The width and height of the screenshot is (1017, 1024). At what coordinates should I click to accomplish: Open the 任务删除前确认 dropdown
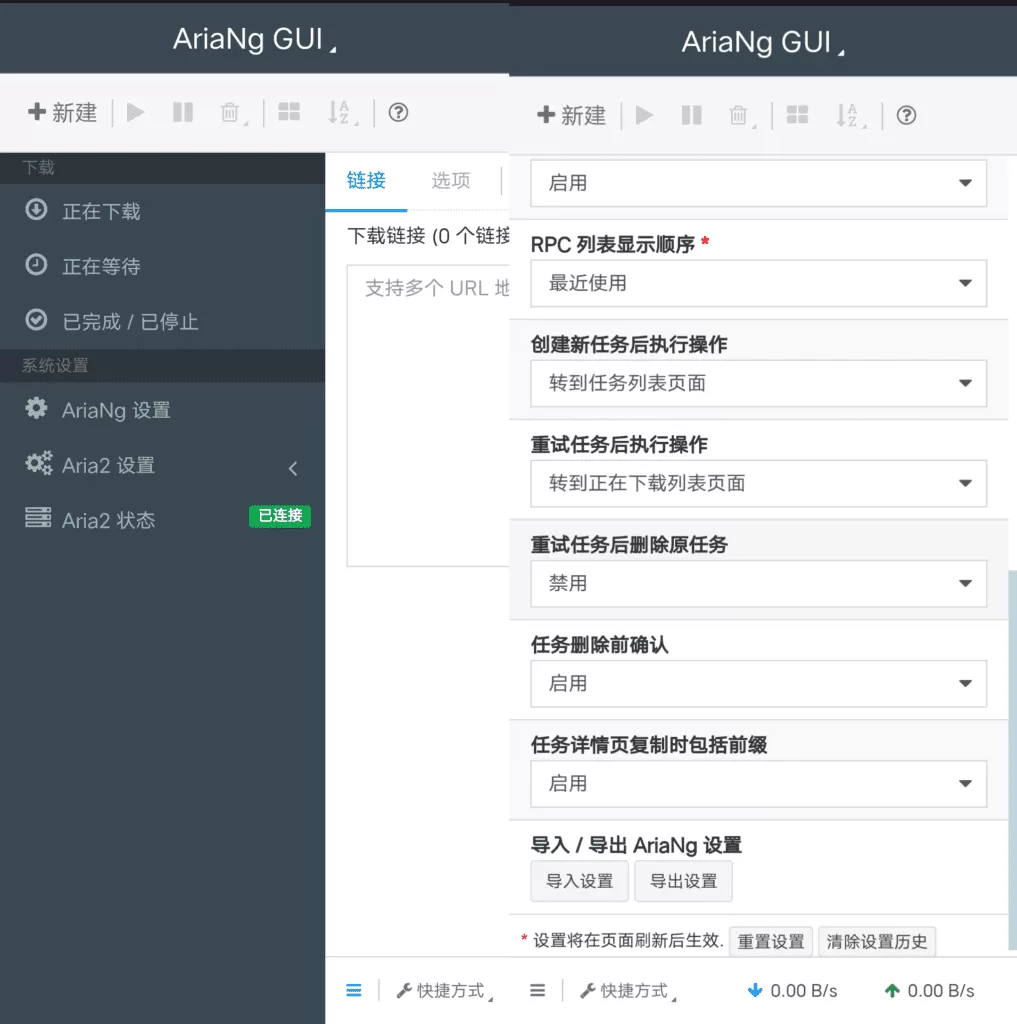point(758,684)
